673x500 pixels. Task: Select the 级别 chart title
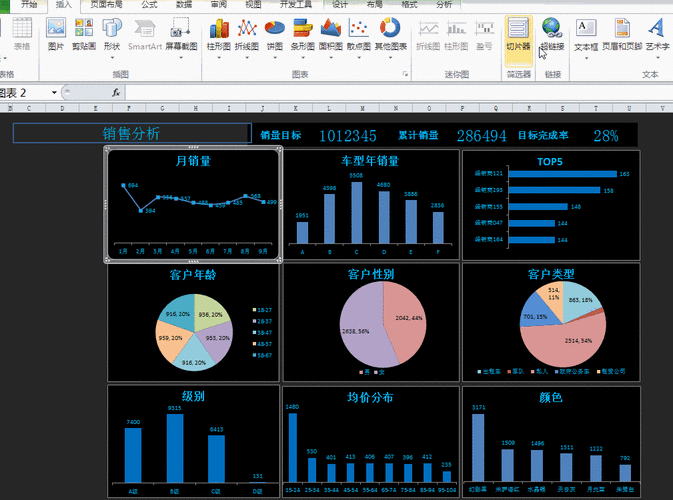(x=193, y=396)
